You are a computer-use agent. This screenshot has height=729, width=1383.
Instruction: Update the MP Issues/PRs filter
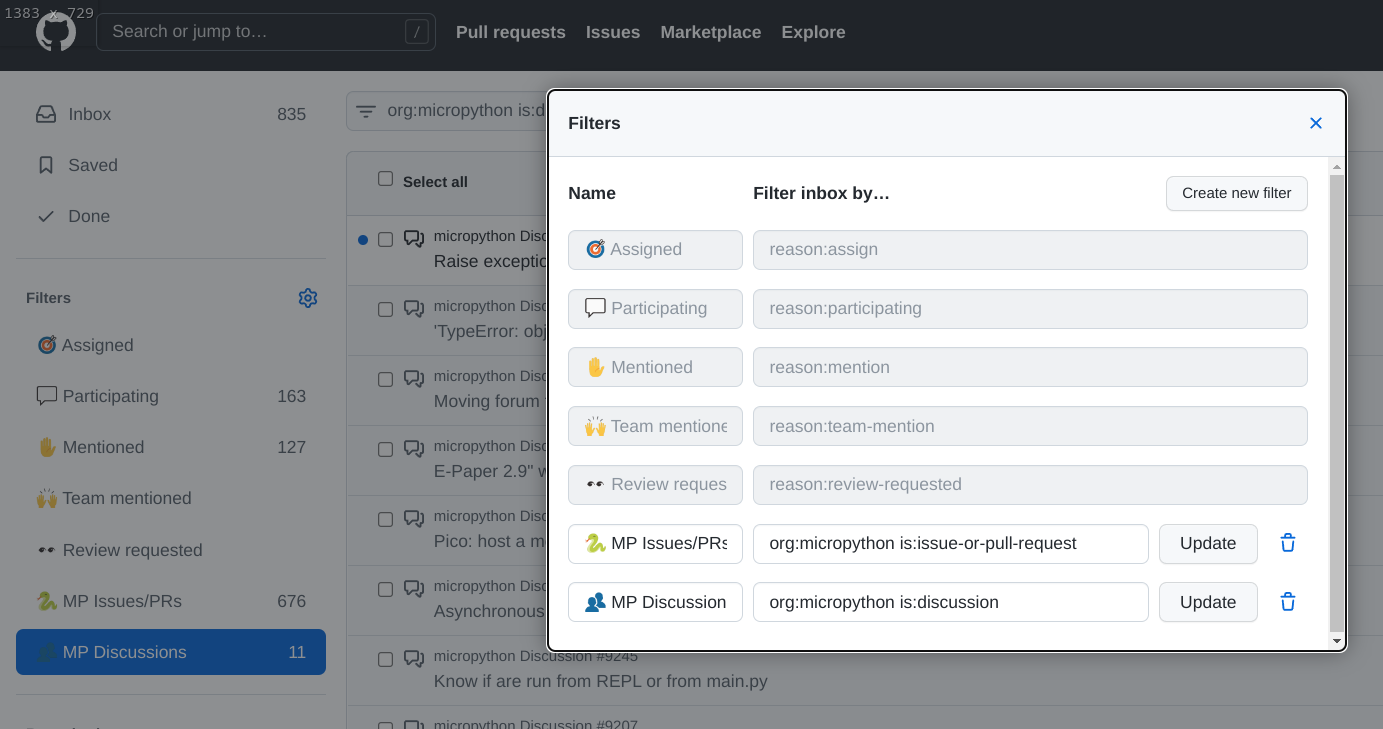point(1208,543)
